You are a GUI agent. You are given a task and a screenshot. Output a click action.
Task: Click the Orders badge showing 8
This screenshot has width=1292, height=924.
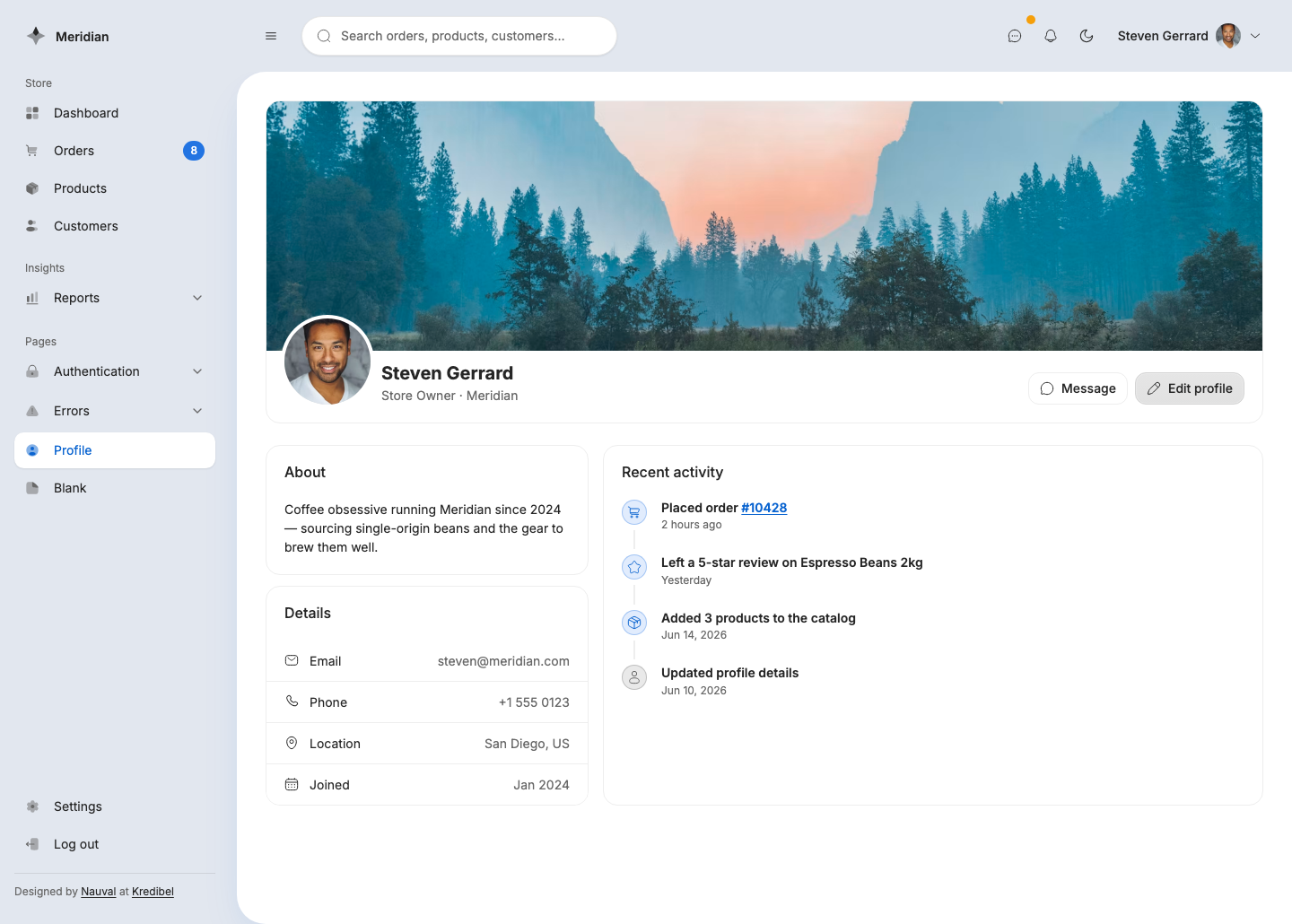[194, 151]
